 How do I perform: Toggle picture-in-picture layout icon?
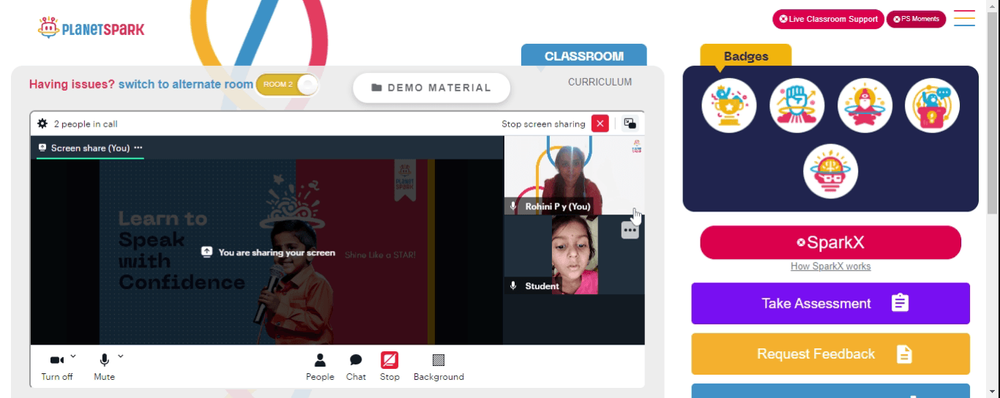click(630, 124)
